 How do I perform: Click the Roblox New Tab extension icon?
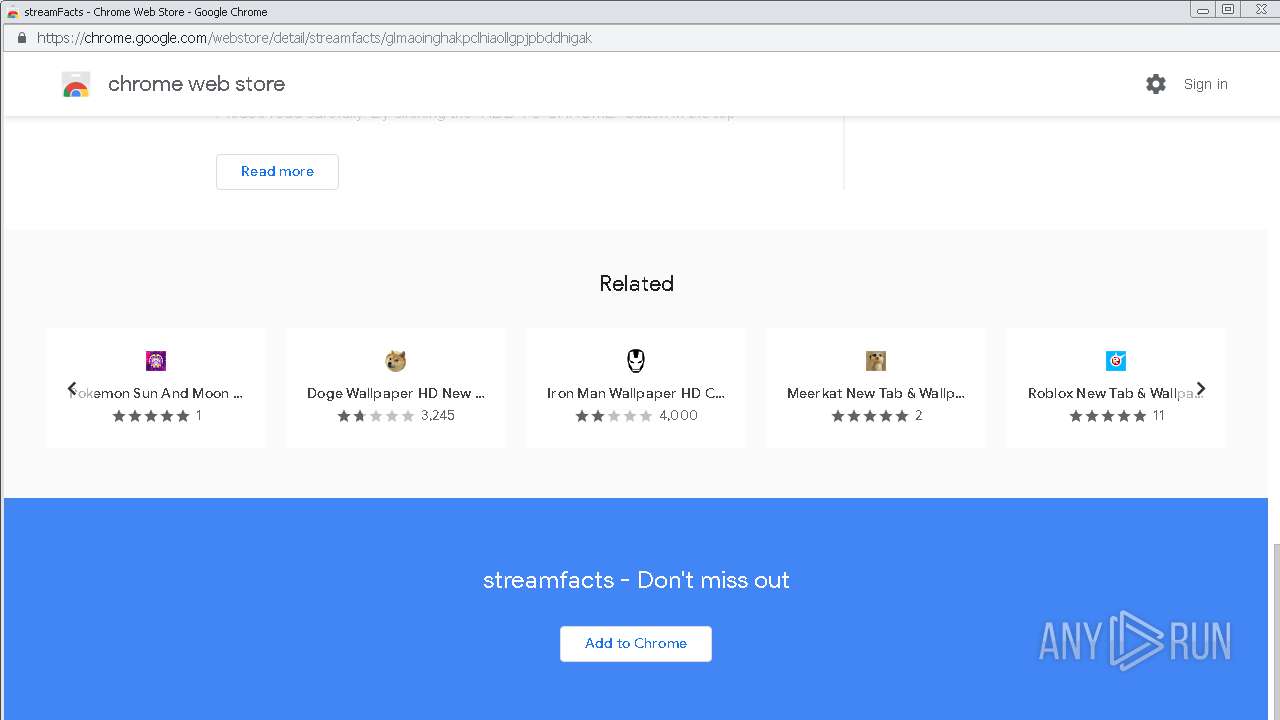tap(1116, 361)
